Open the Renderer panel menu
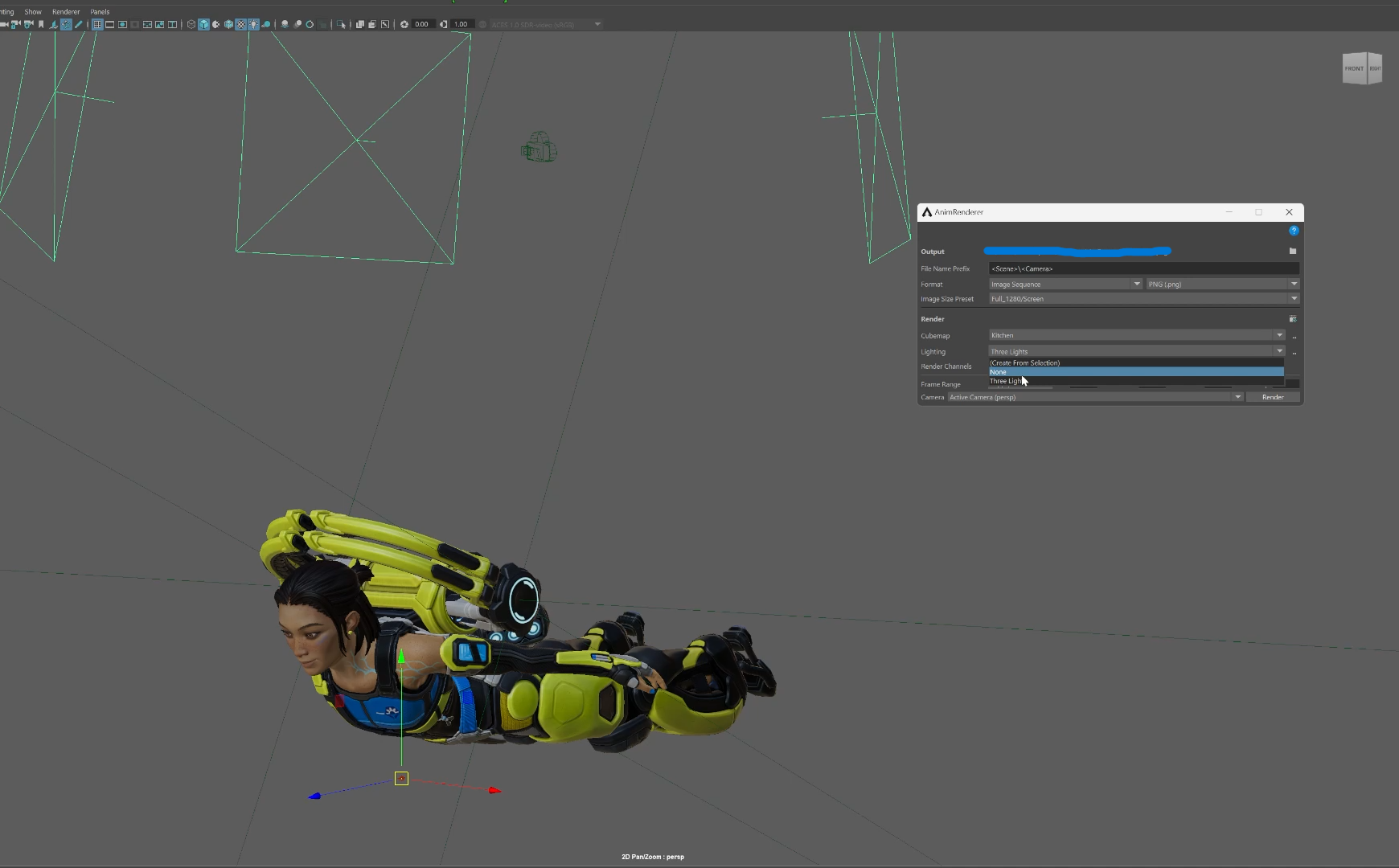This screenshot has width=1399, height=868. [66, 12]
